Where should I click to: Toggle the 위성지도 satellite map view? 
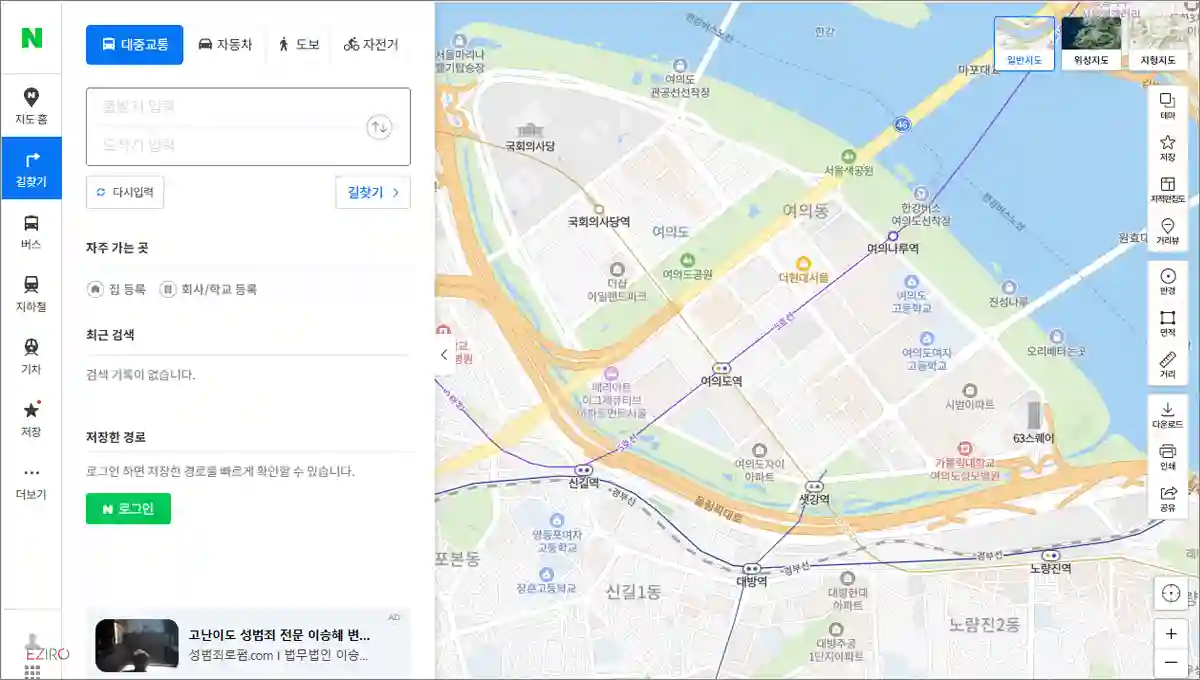(1089, 40)
